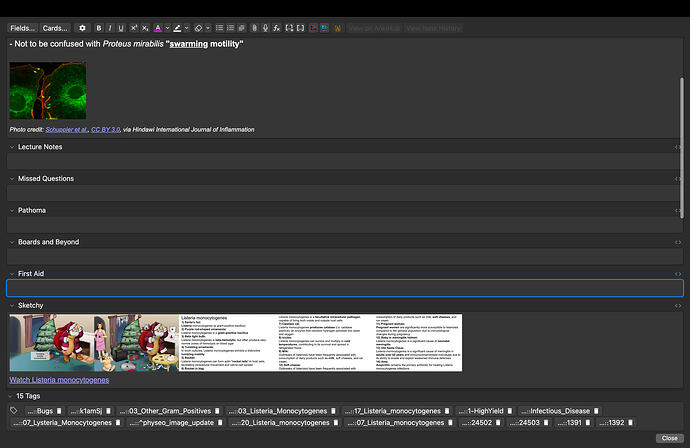The height and width of the screenshot is (448, 690).
Task: Collapse the Pathoma field
Action: point(12,210)
